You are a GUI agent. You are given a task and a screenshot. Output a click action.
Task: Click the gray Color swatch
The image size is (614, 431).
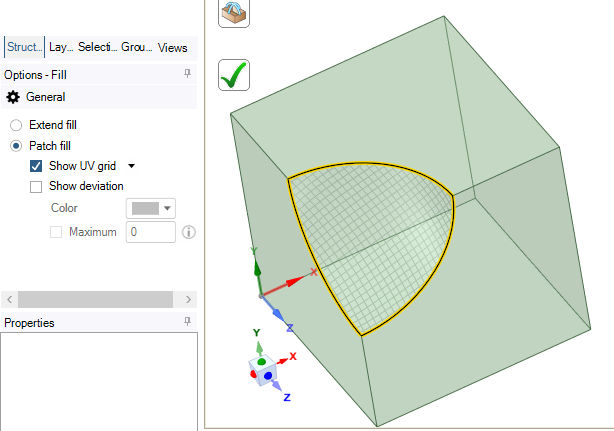145,208
